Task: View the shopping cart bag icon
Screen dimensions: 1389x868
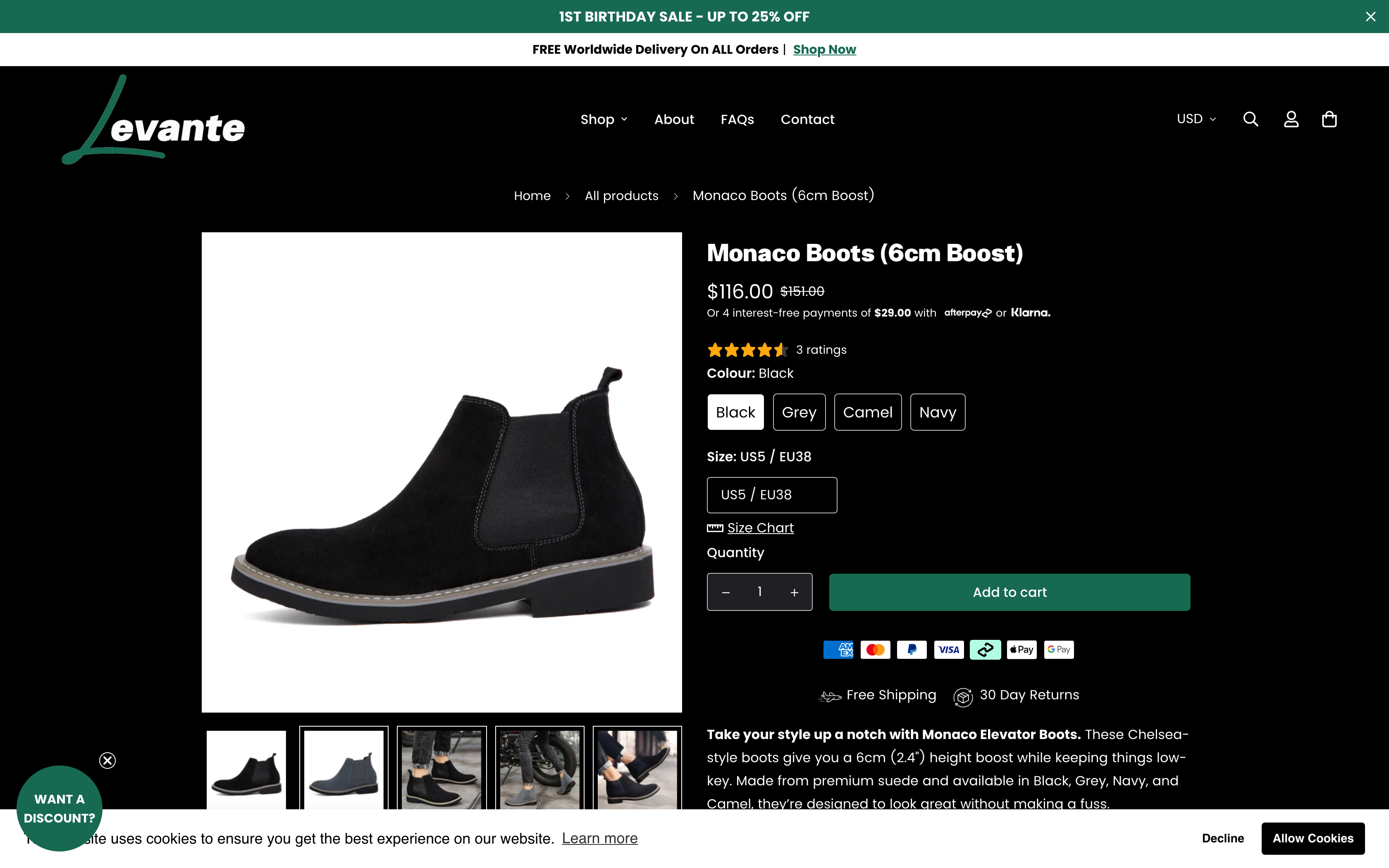Action: click(x=1329, y=119)
